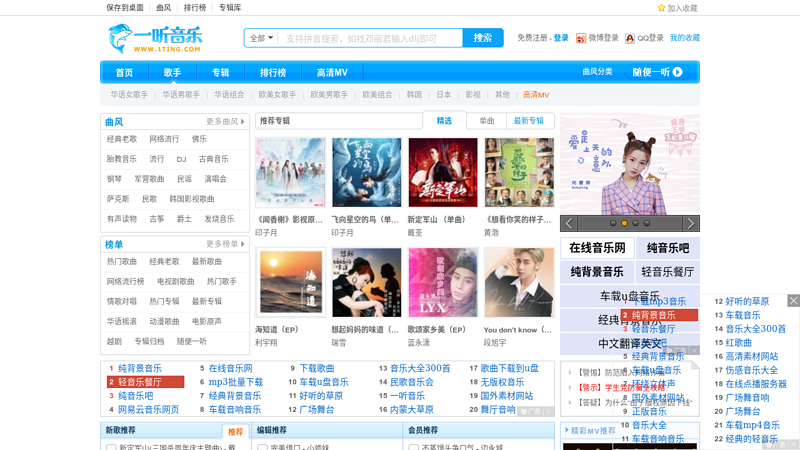
Task: Open the 歌手 nav tab
Action: click(172, 72)
